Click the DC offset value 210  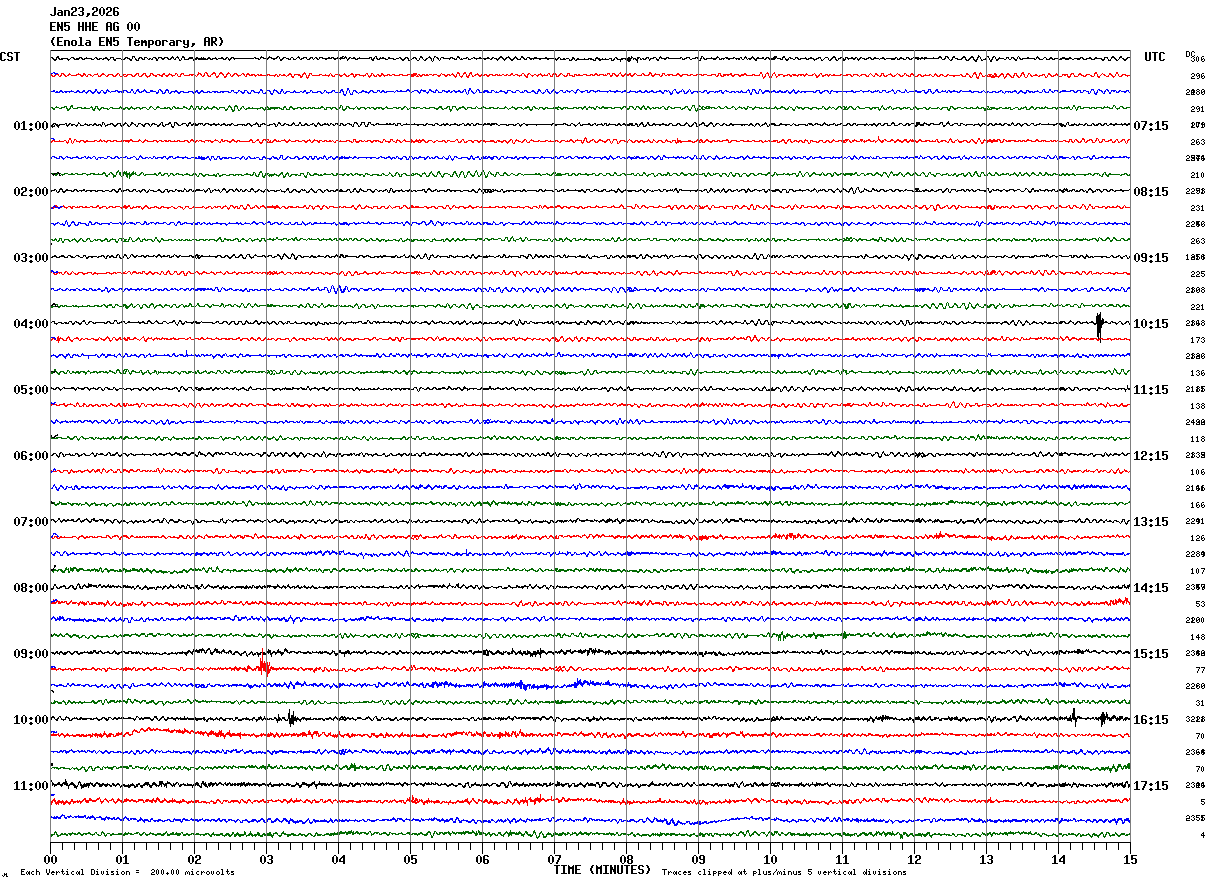[x=1197, y=175]
